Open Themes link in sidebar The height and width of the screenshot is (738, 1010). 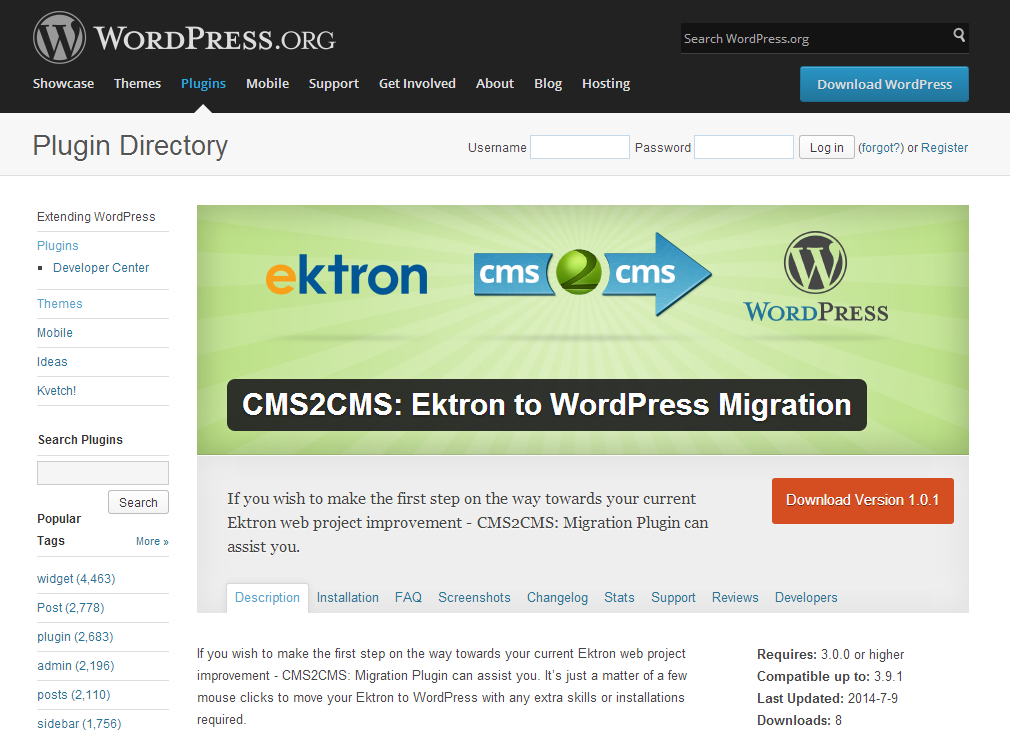tap(60, 304)
